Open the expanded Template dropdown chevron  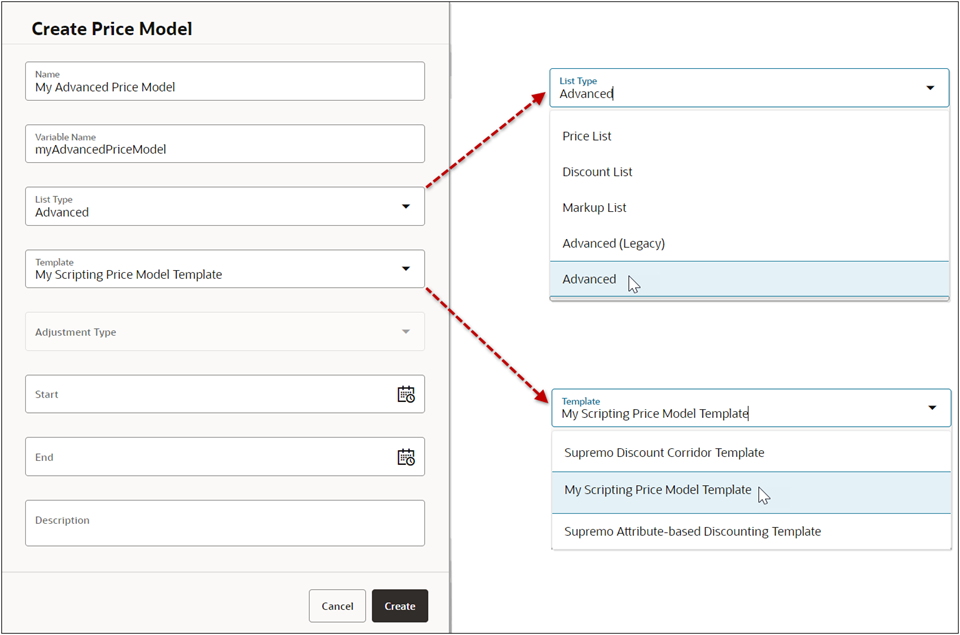[x=930, y=408]
